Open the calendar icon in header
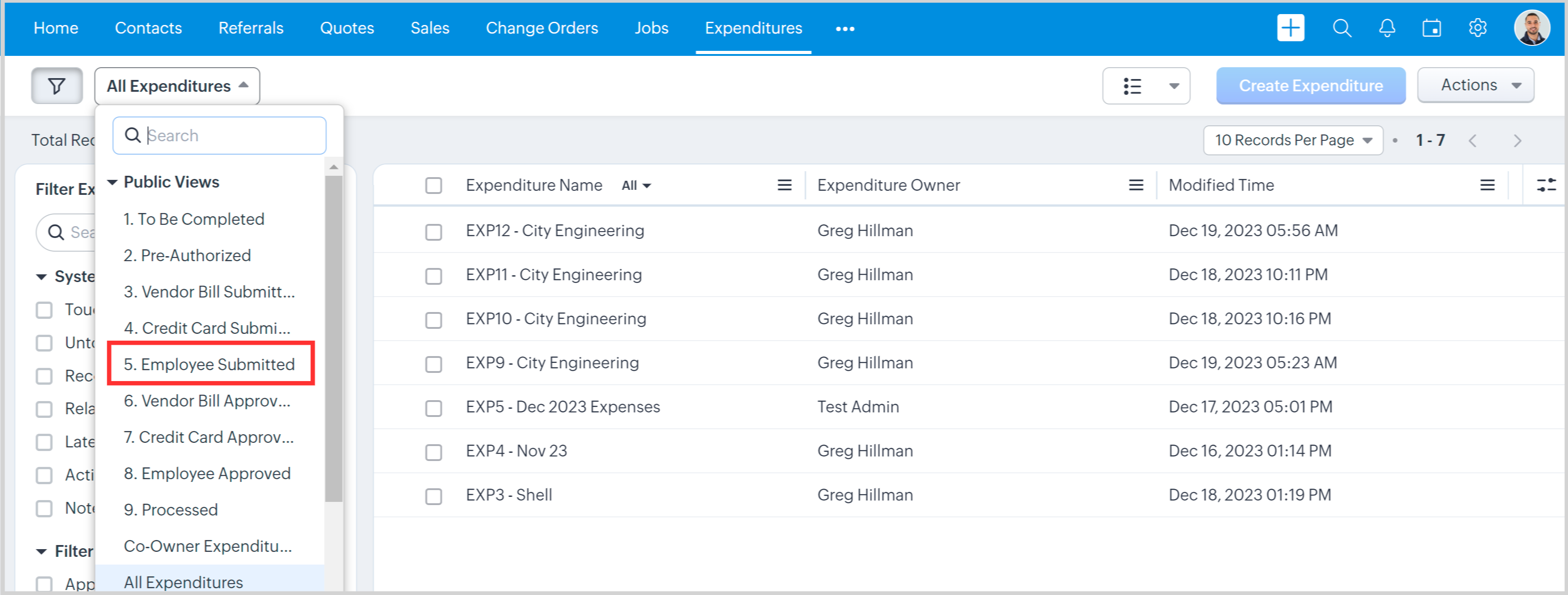This screenshot has height=595, width=1568. pyautogui.click(x=1431, y=28)
